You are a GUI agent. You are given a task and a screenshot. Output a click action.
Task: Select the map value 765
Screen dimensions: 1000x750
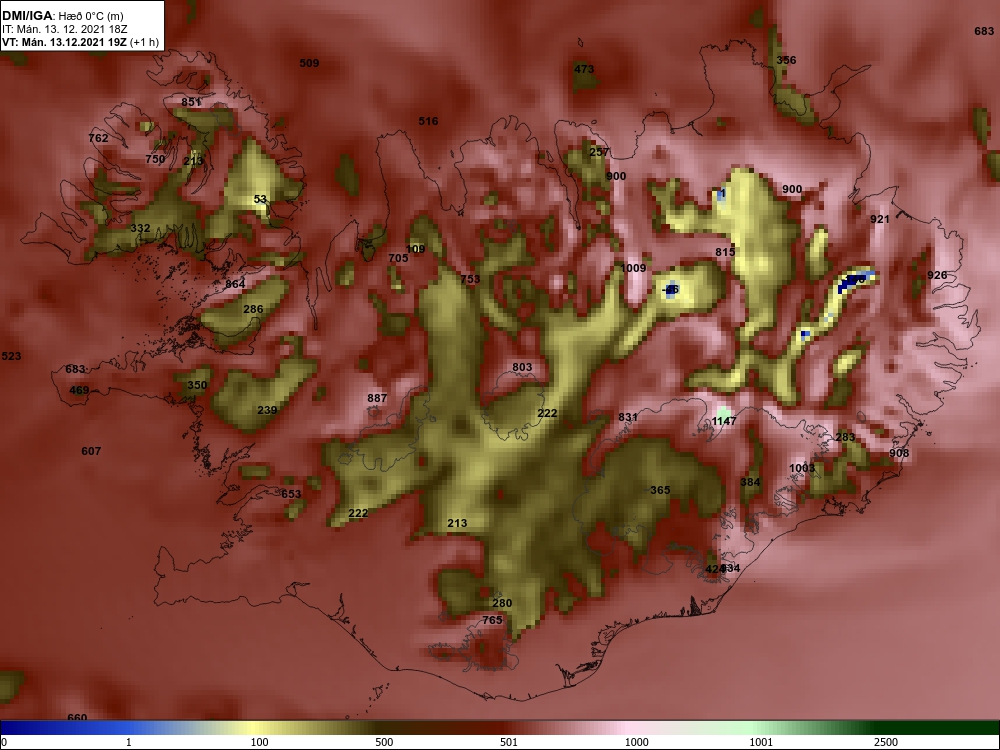[492, 620]
